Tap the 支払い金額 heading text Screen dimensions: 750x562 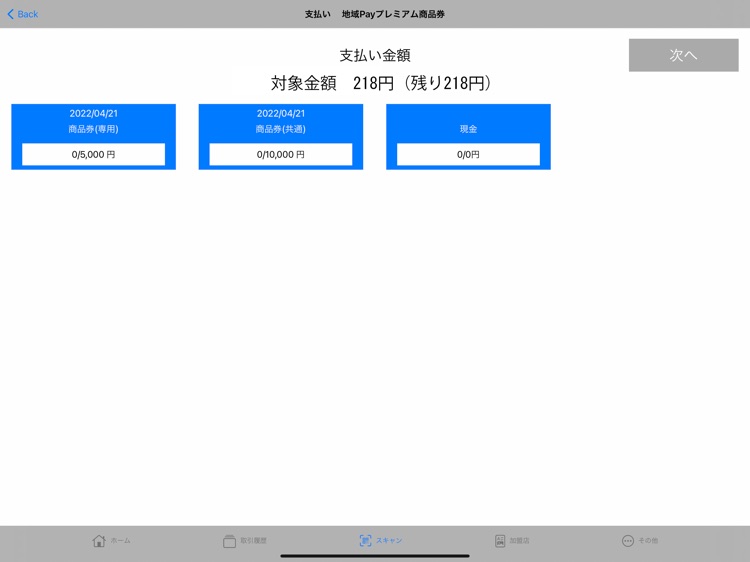click(x=375, y=55)
